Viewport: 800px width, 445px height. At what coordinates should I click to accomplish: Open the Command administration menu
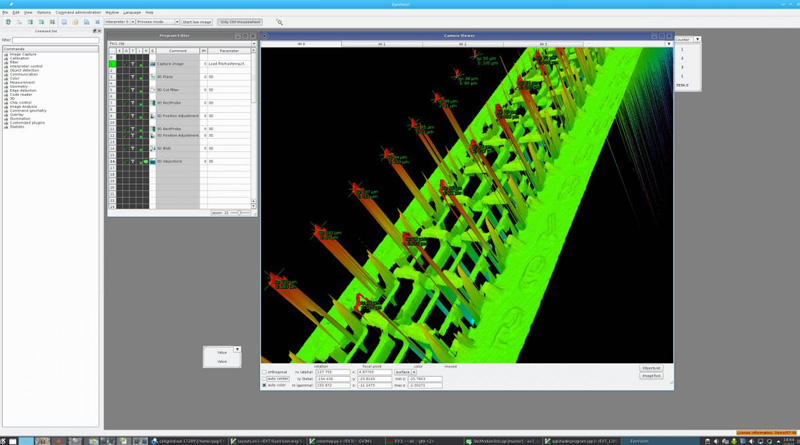(x=77, y=12)
